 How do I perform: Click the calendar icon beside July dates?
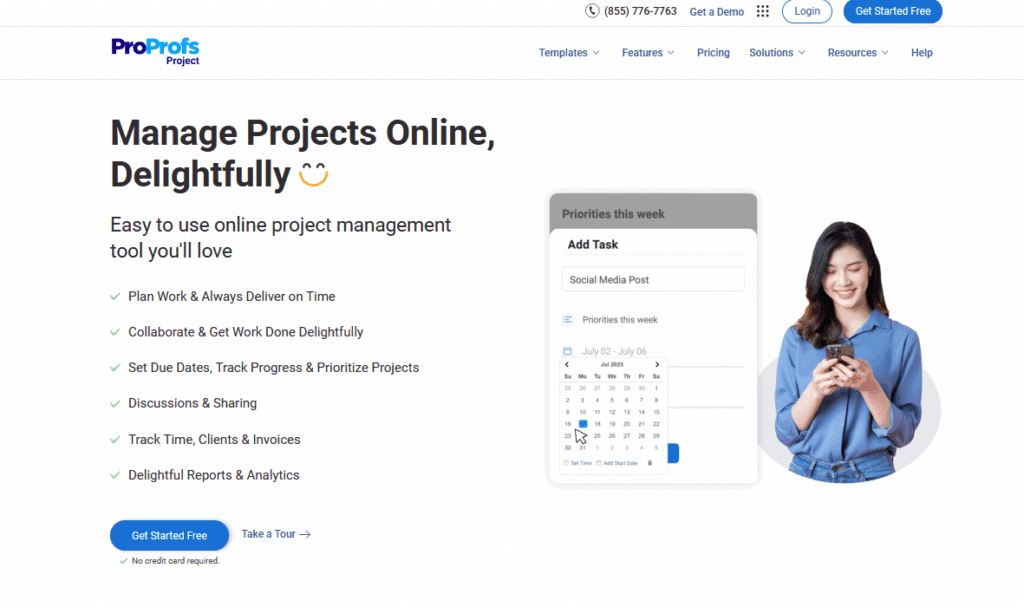pyautogui.click(x=567, y=351)
